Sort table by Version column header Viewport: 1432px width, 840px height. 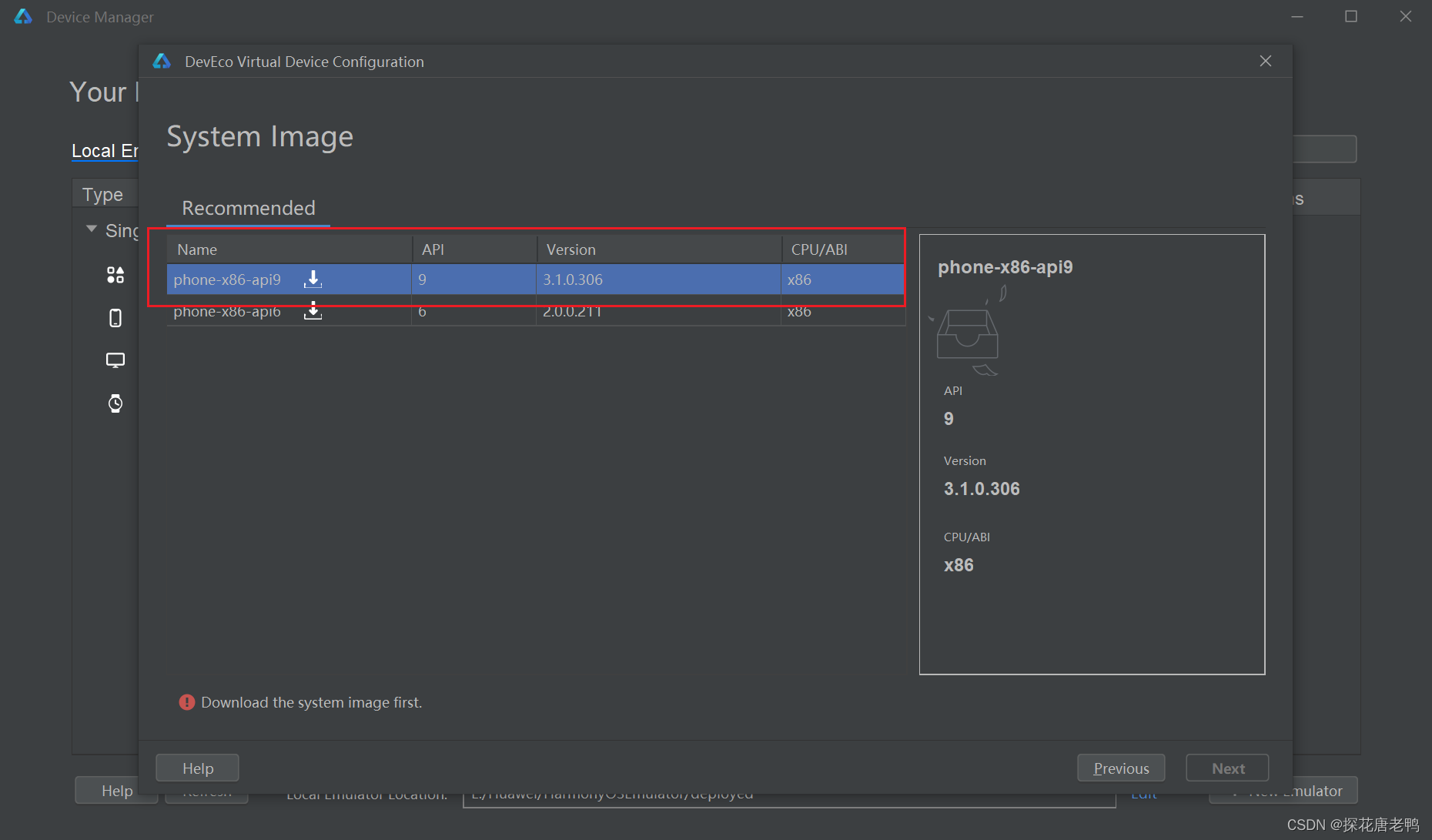click(x=659, y=249)
